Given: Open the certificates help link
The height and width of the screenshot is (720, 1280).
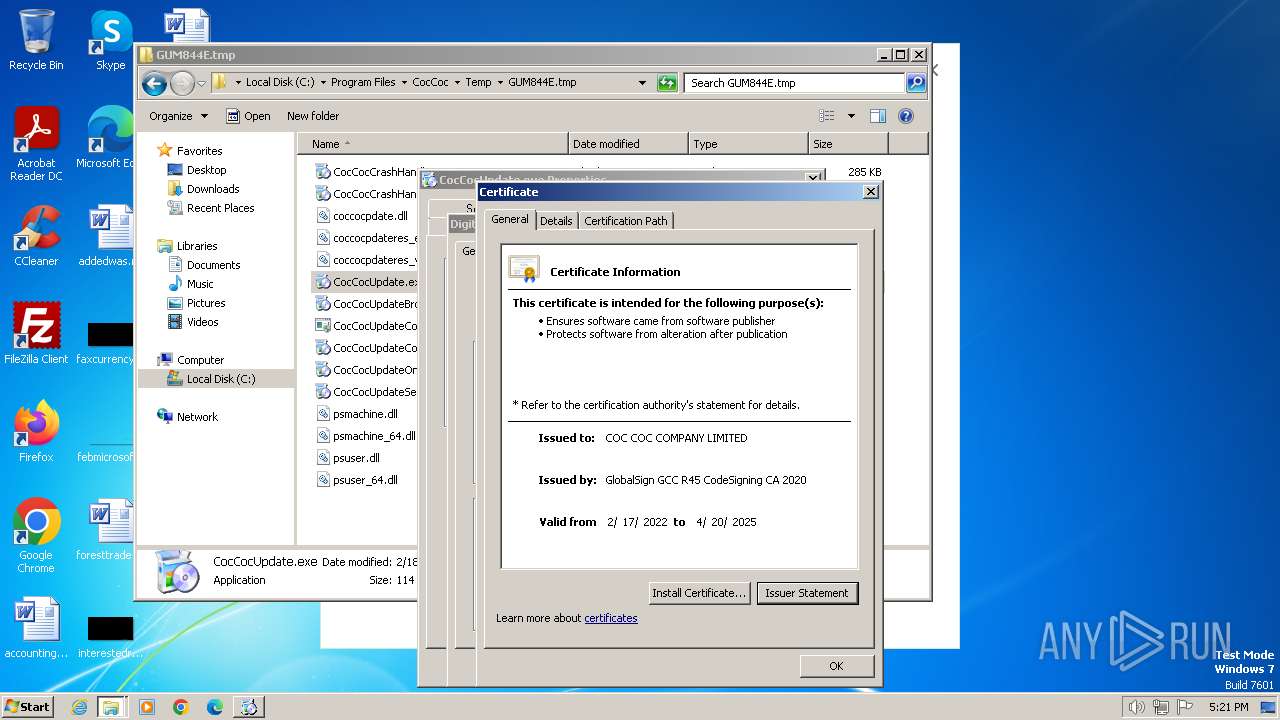Looking at the screenshot, I should 611,618.
